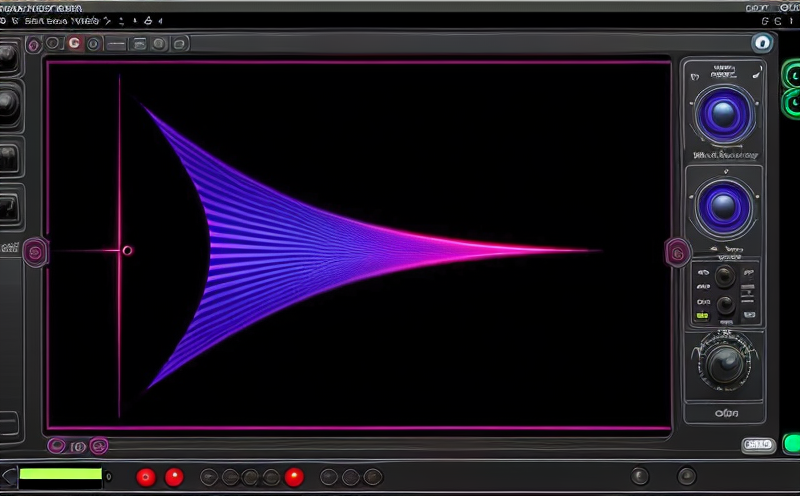Toggle the second red LED button in bottom bar
This screenshot has width=800, height=496.
click(174, 477)
